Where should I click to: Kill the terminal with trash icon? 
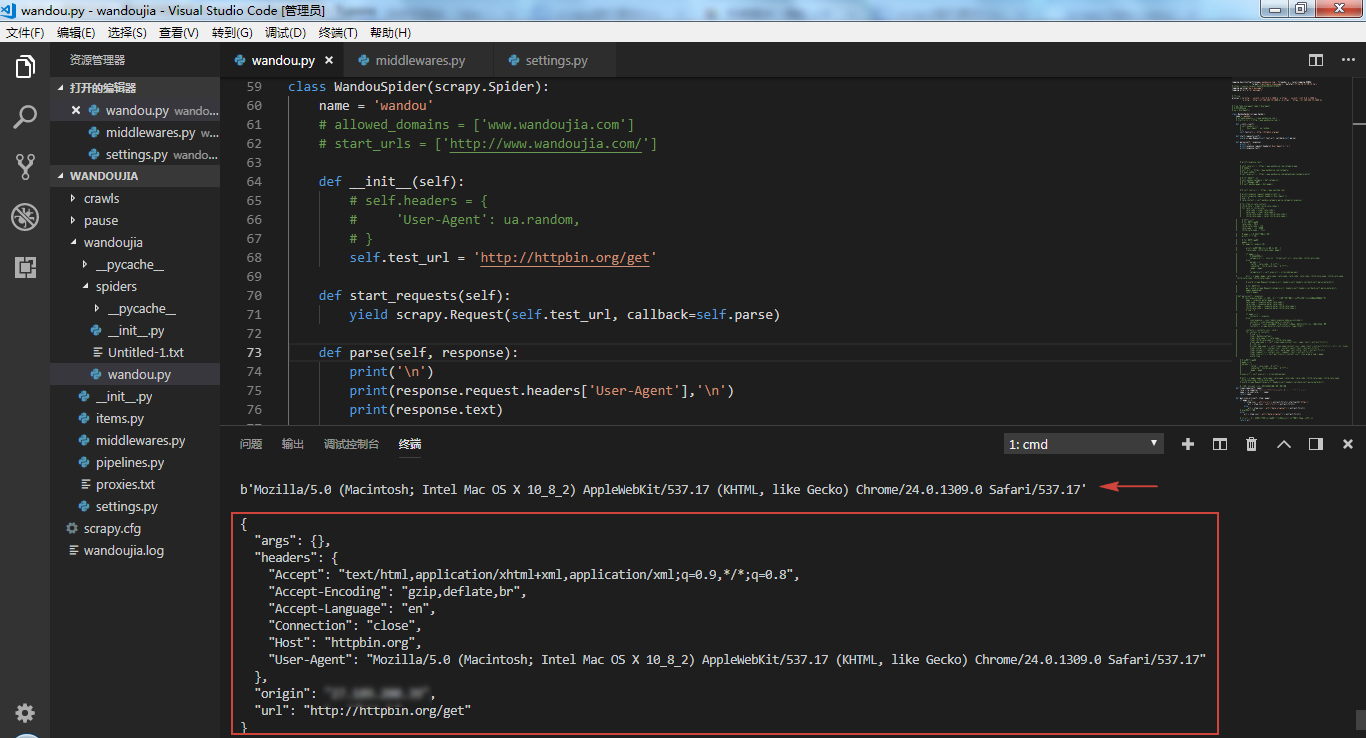[1252, 444]
